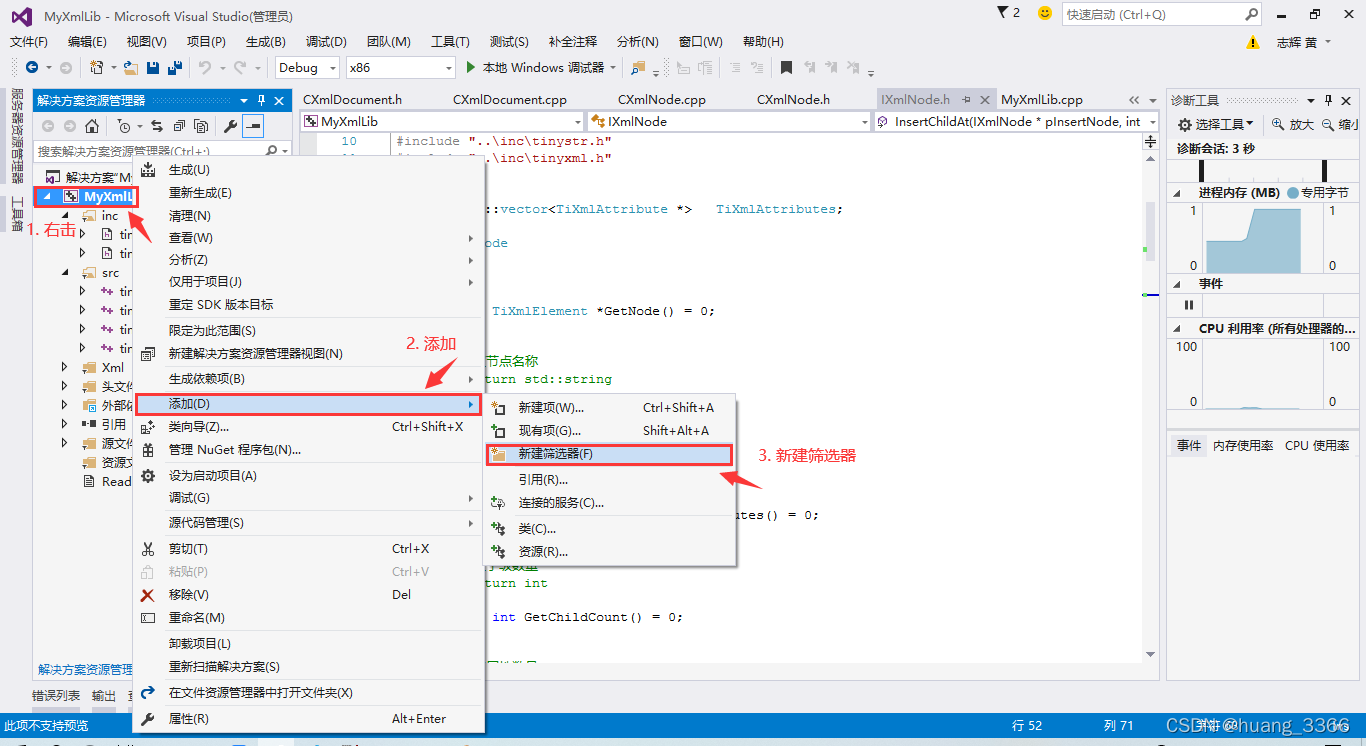This screenshot has width=1366, height=746.
Task: Click the Sync with Active Document icon
Action: pos(157,126)
